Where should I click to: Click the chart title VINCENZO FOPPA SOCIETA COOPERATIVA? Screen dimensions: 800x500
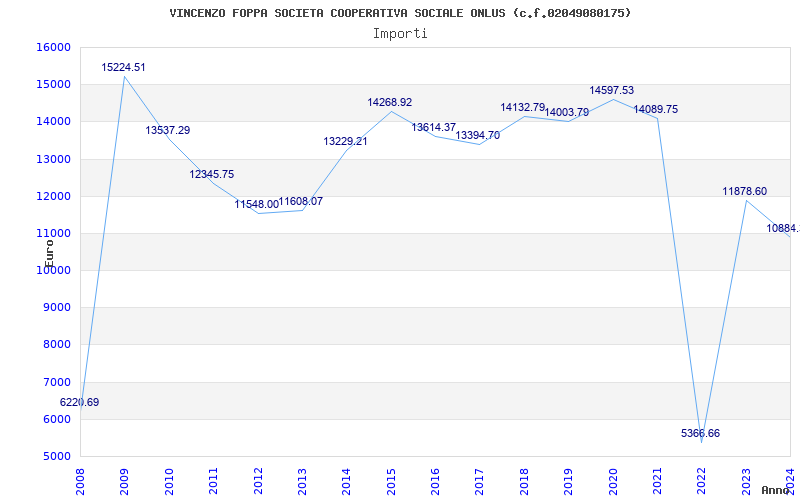[400, 13]
